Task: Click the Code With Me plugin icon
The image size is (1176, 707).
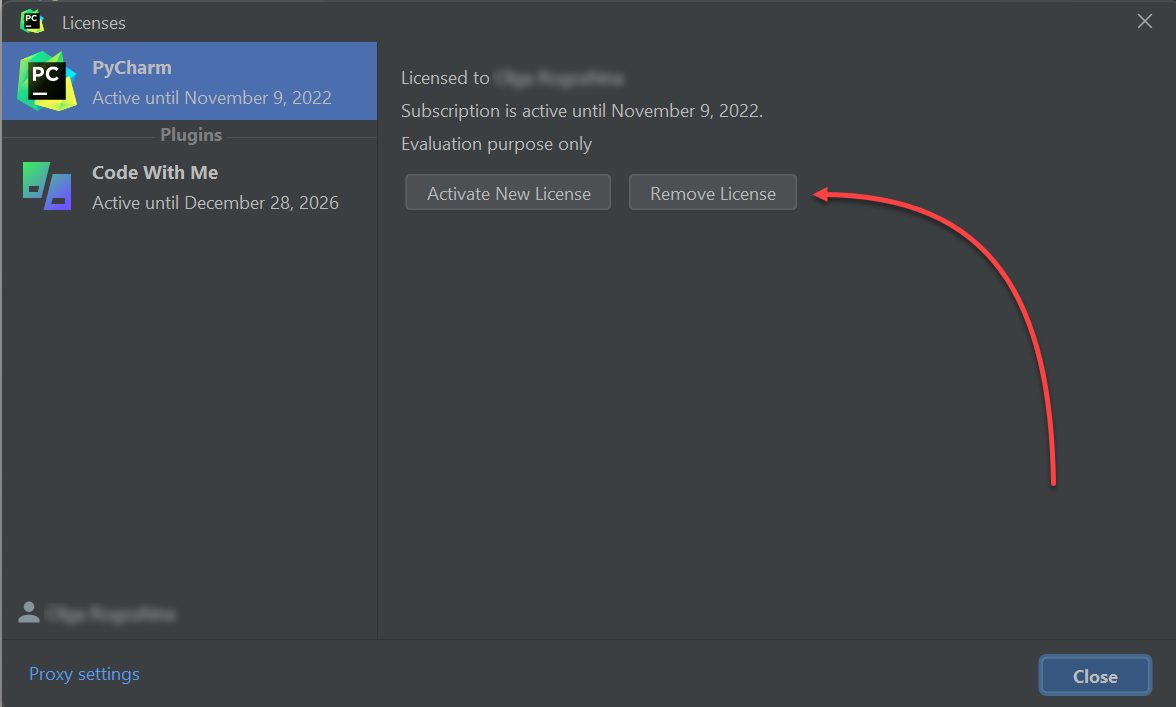Action: 46,186
